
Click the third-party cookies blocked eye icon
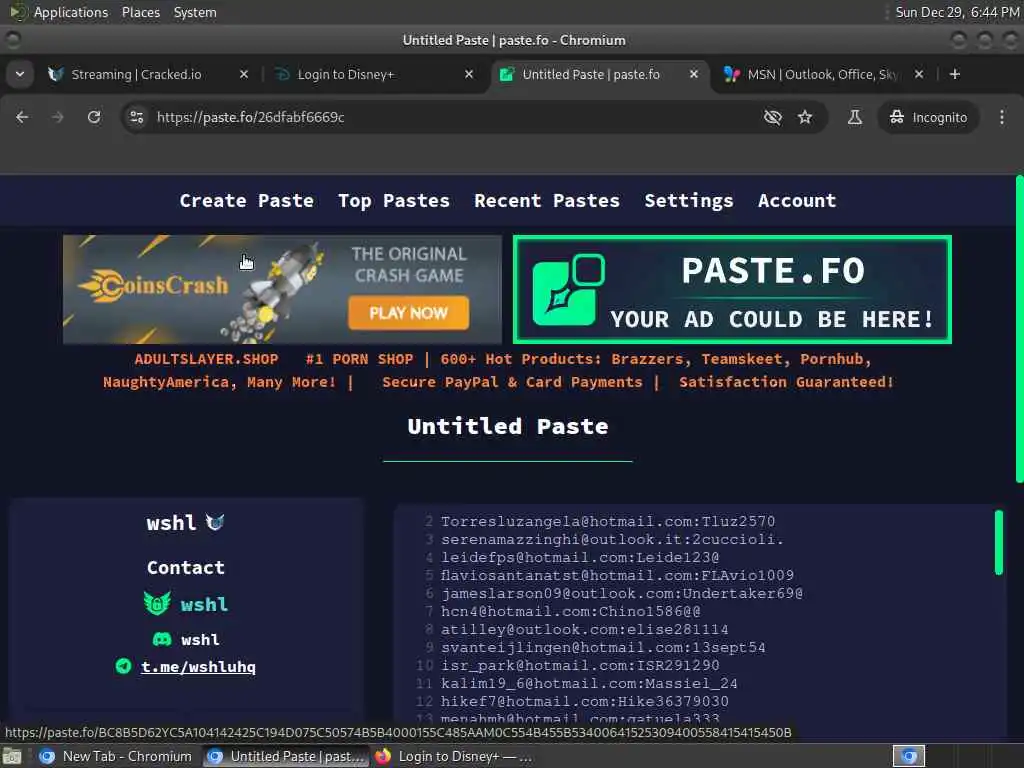click(x=773, y=117)
